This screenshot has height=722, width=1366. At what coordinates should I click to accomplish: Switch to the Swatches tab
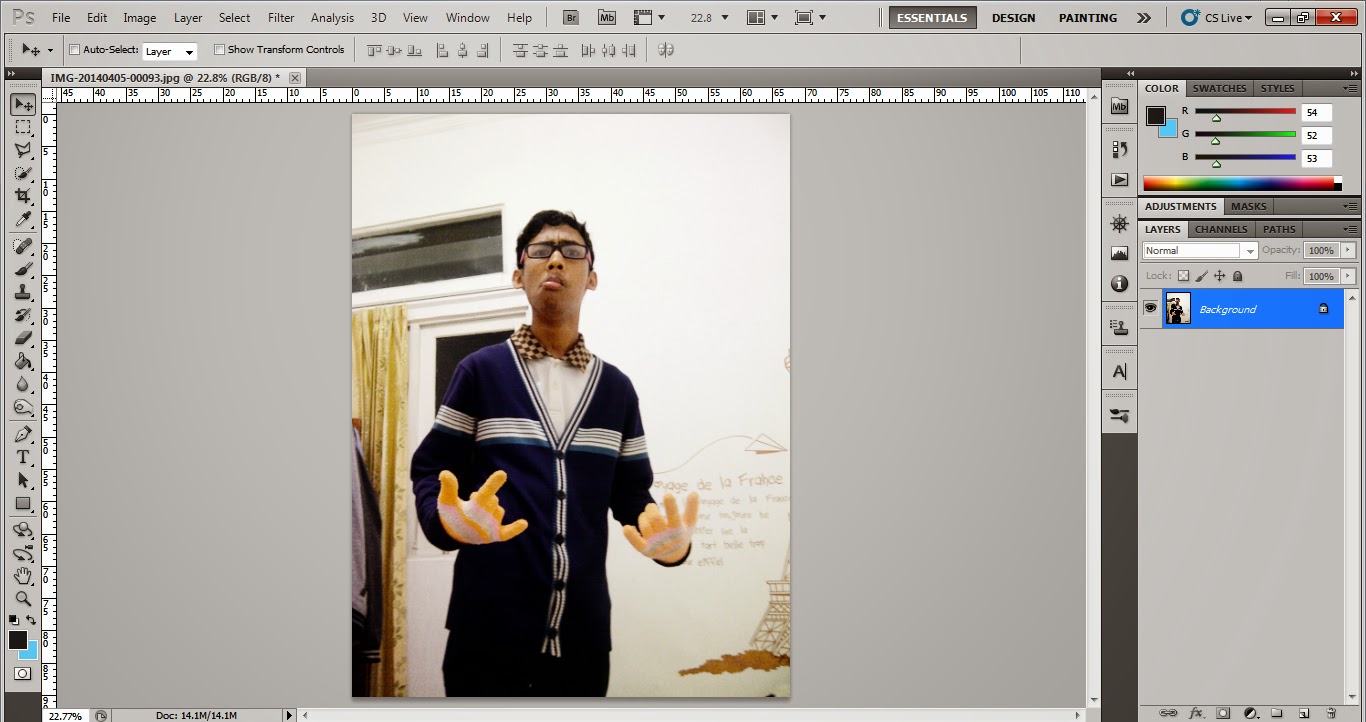click(1219, 88)
